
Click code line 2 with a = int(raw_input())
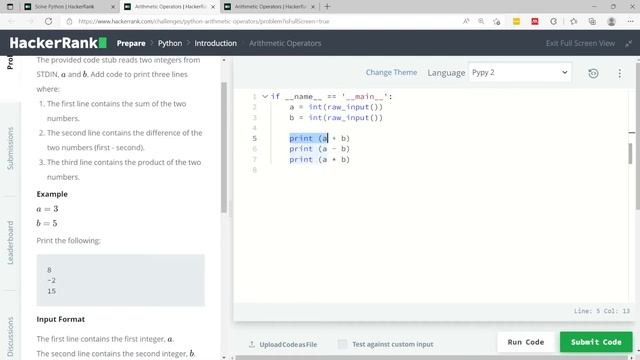tap(336, 107)
